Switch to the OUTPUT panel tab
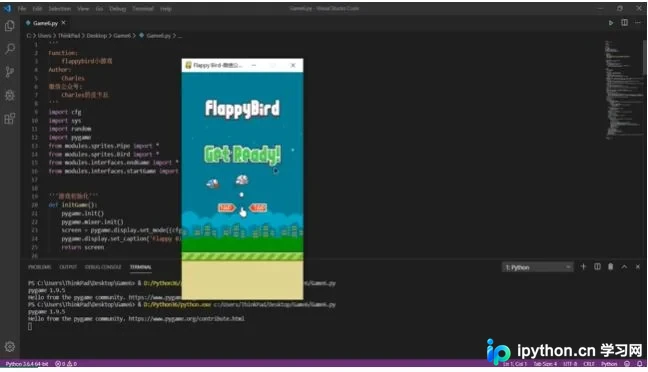This screenshot has height=372, width=648. tap(68, 267)
